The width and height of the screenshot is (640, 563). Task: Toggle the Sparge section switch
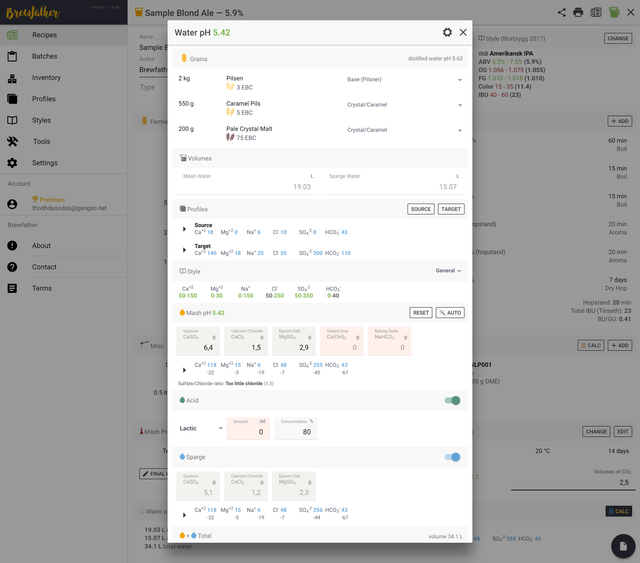(454, 457)
